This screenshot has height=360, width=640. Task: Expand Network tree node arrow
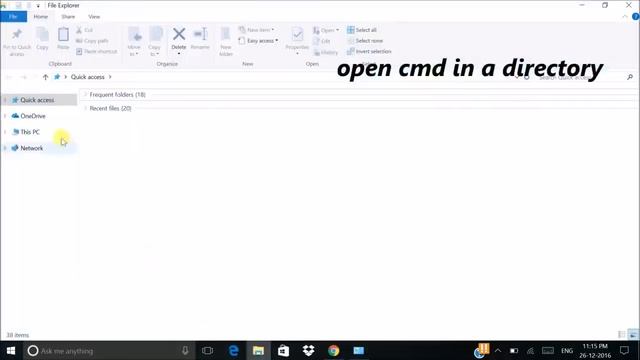[5, 148]
